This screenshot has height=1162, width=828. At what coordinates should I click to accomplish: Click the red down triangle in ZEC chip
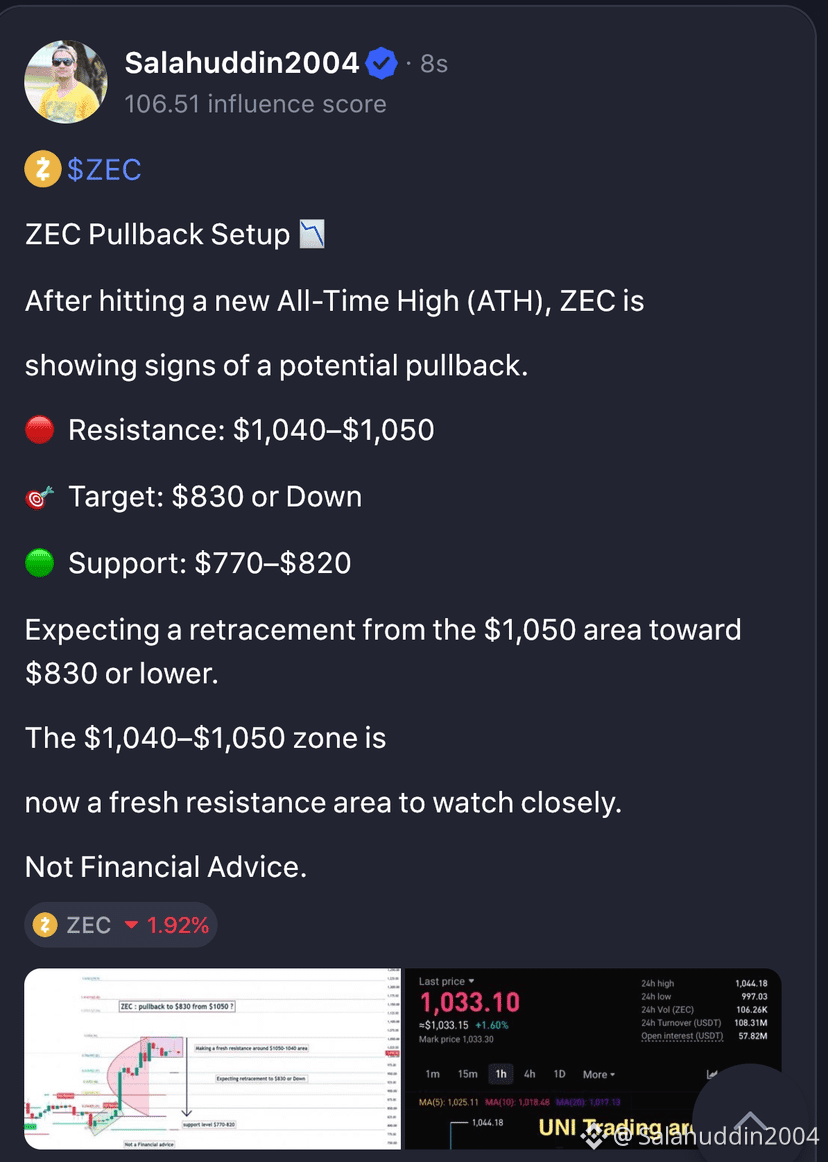tap(131, 925)
